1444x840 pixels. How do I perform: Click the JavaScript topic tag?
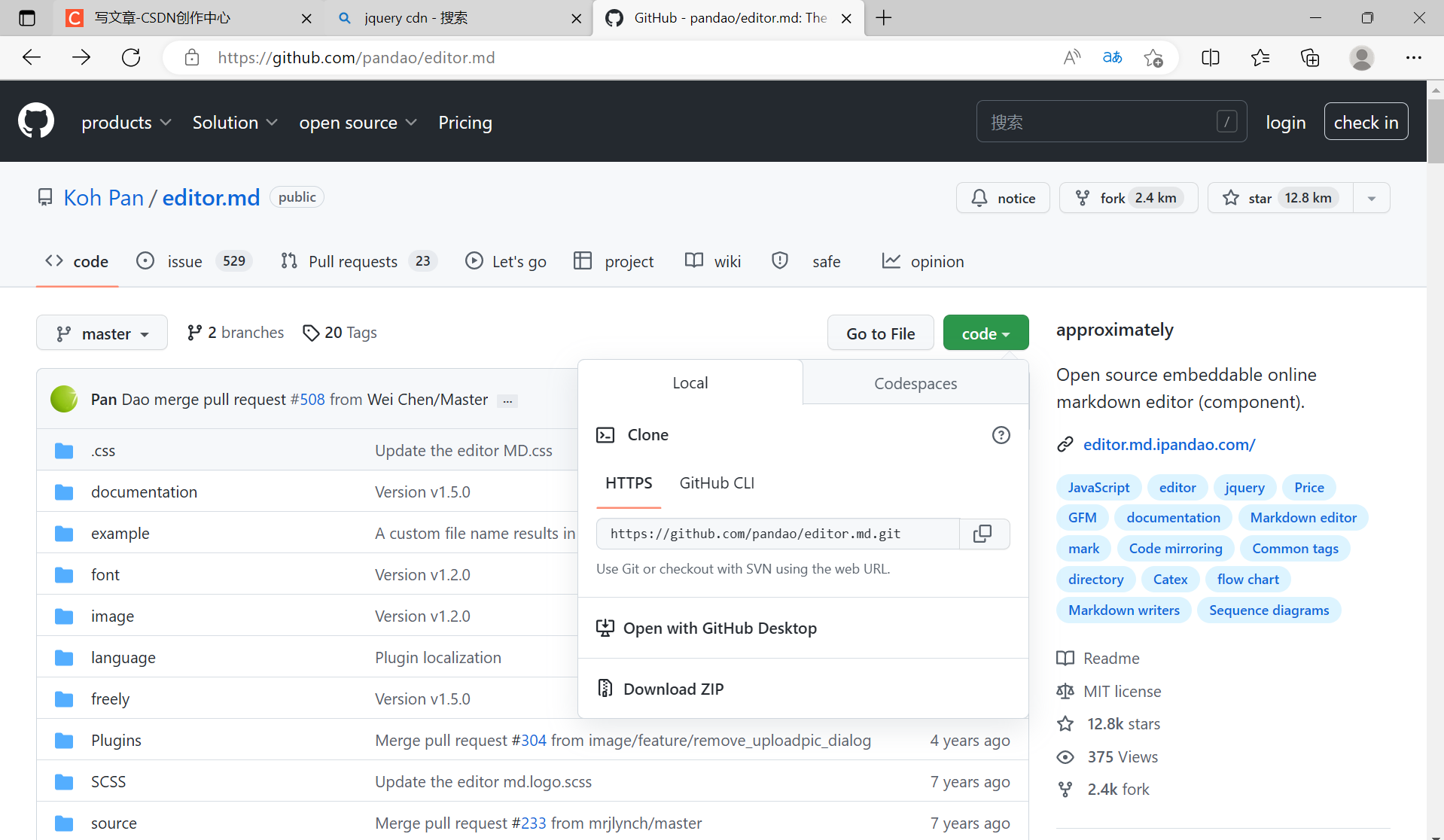click(x=1098, y=487)
